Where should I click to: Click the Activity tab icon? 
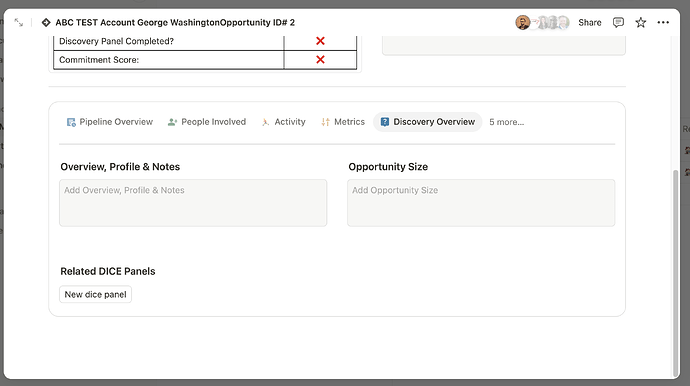(265, 122)
